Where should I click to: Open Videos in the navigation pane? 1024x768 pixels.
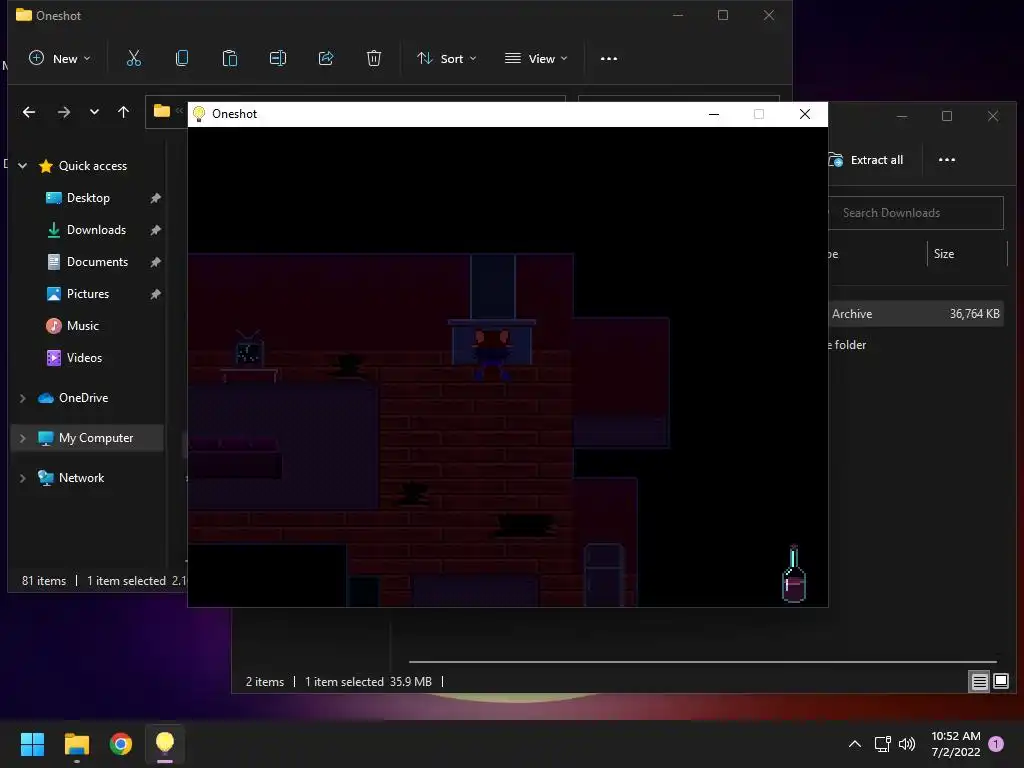(84, 358)
